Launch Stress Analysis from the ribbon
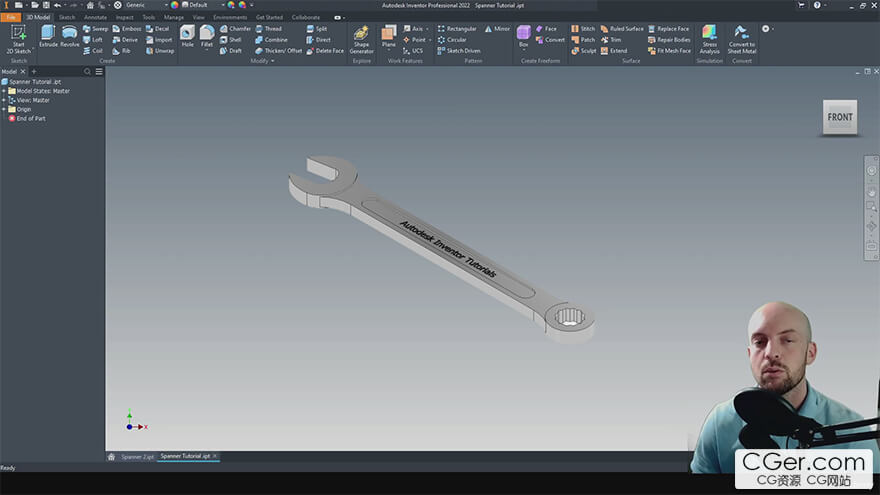The height and width of the screenshot is (495, 880). pos(709,38)
